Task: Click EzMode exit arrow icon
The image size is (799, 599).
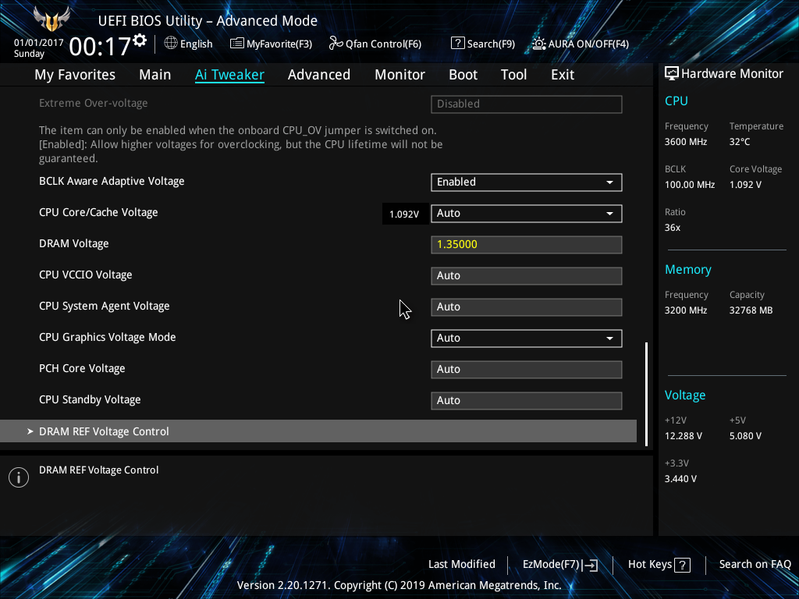Action: (590, 565)
